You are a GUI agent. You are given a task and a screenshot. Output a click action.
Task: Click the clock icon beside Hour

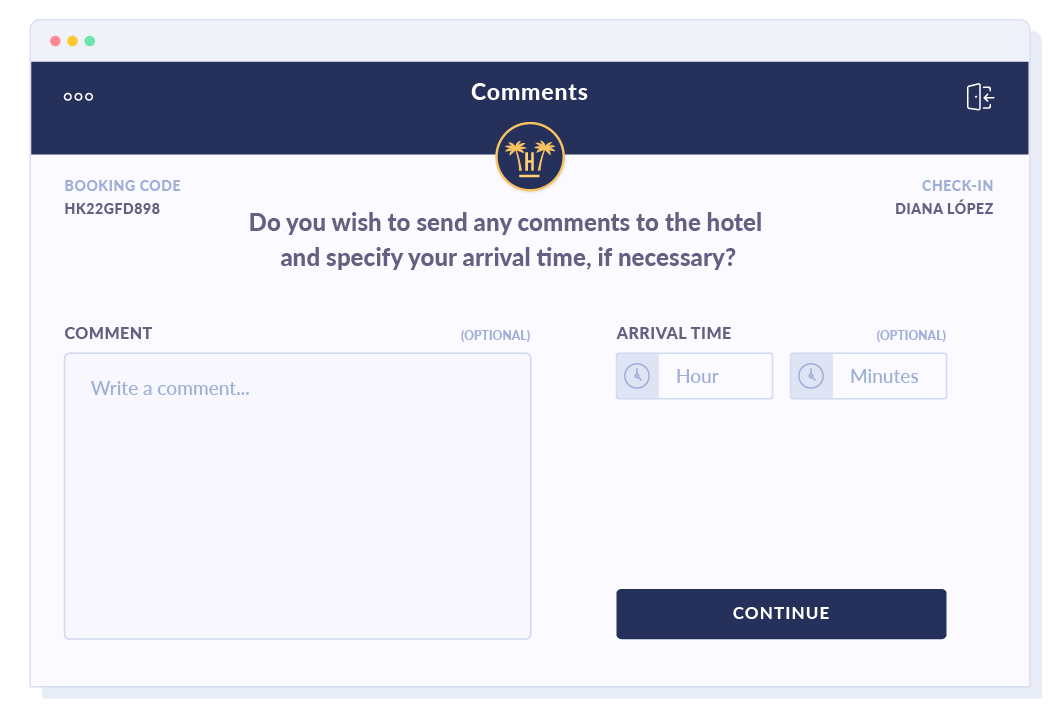pos(637,376)
